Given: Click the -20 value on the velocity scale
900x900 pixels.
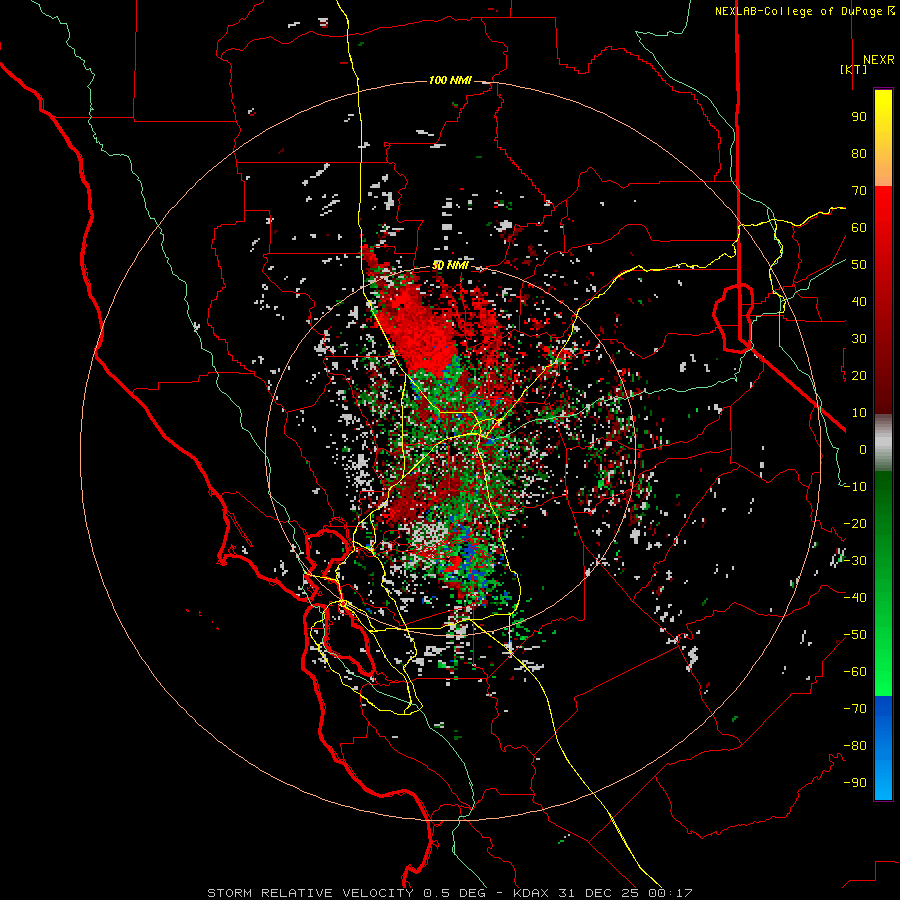Looking at the screenshot, I should click(x=855, y=524).
